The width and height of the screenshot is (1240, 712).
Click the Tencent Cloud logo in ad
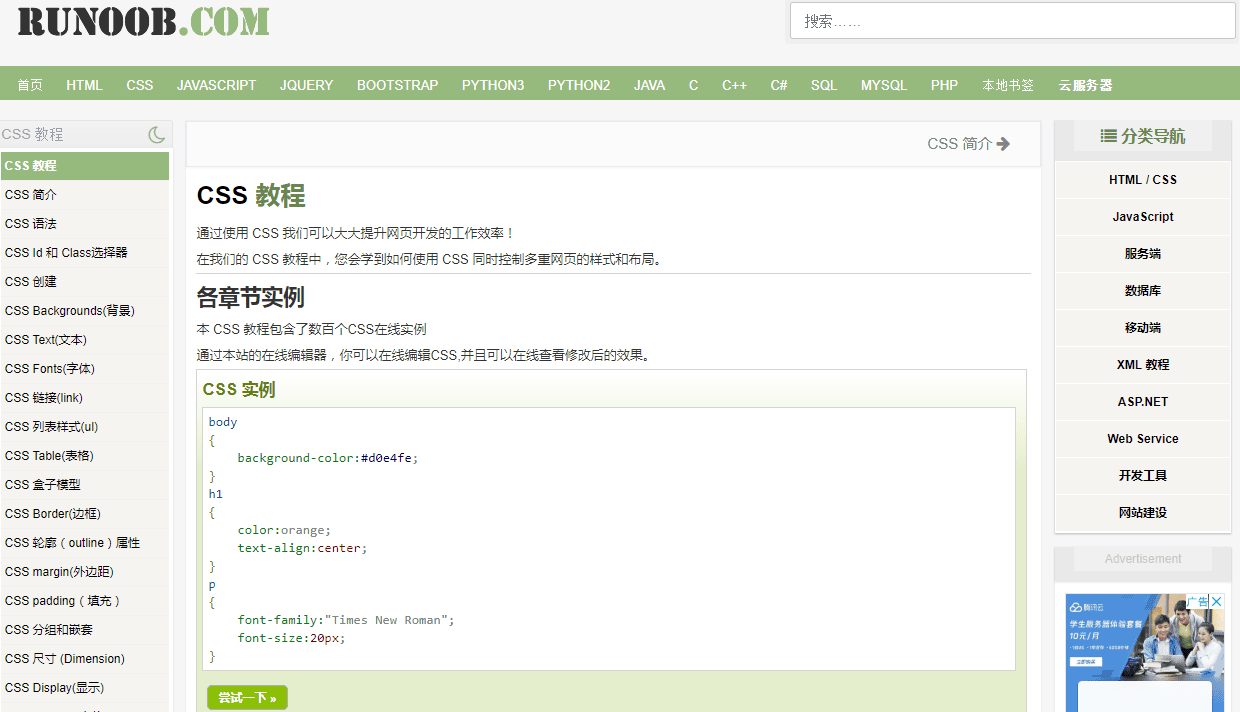[x=1085, y=607]
